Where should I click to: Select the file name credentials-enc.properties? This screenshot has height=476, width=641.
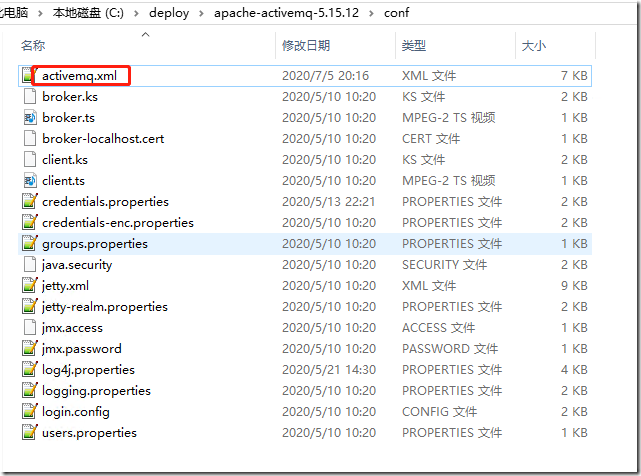coord(118,222)
